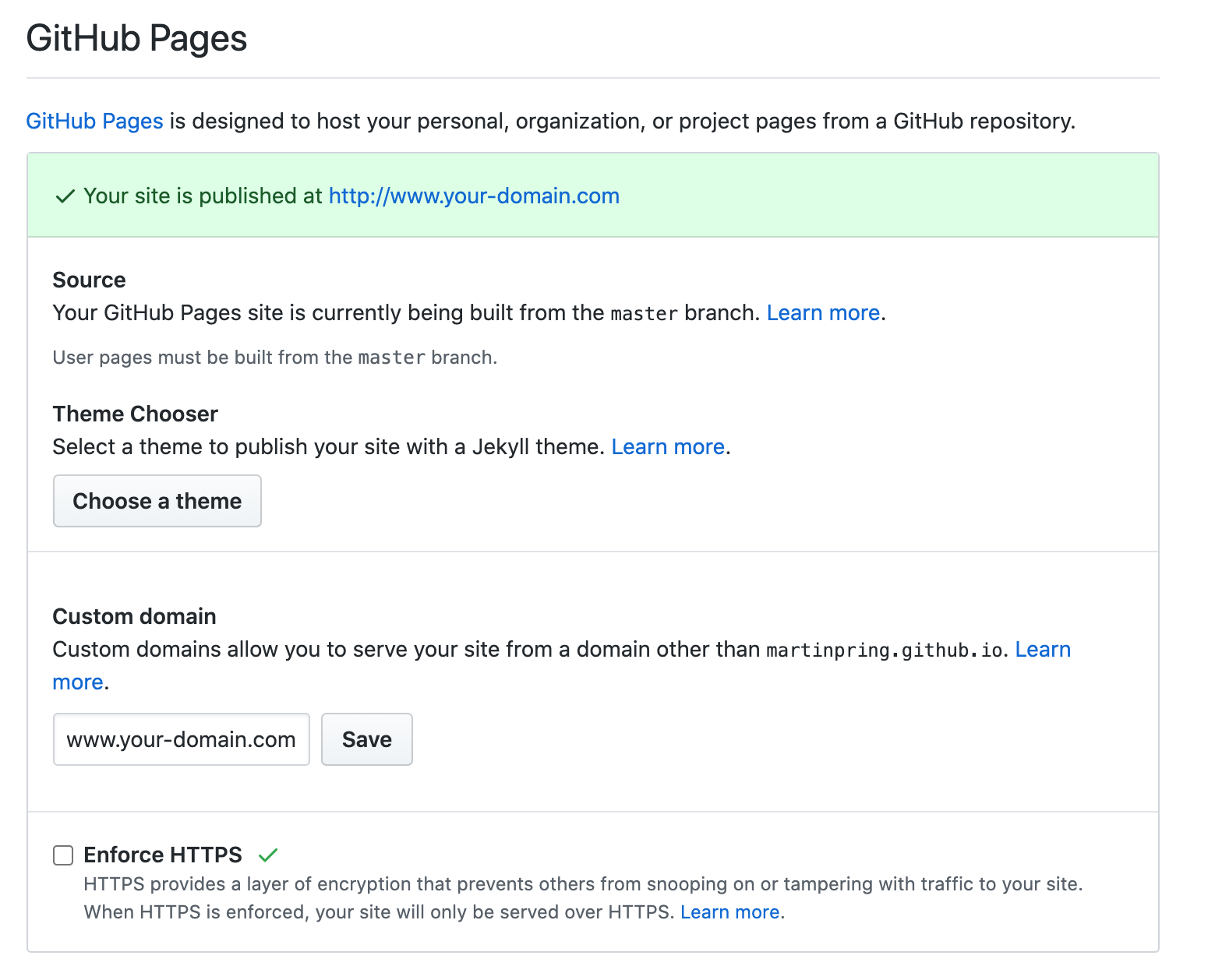Open Learn more link under Source

(x=823, y=313)
